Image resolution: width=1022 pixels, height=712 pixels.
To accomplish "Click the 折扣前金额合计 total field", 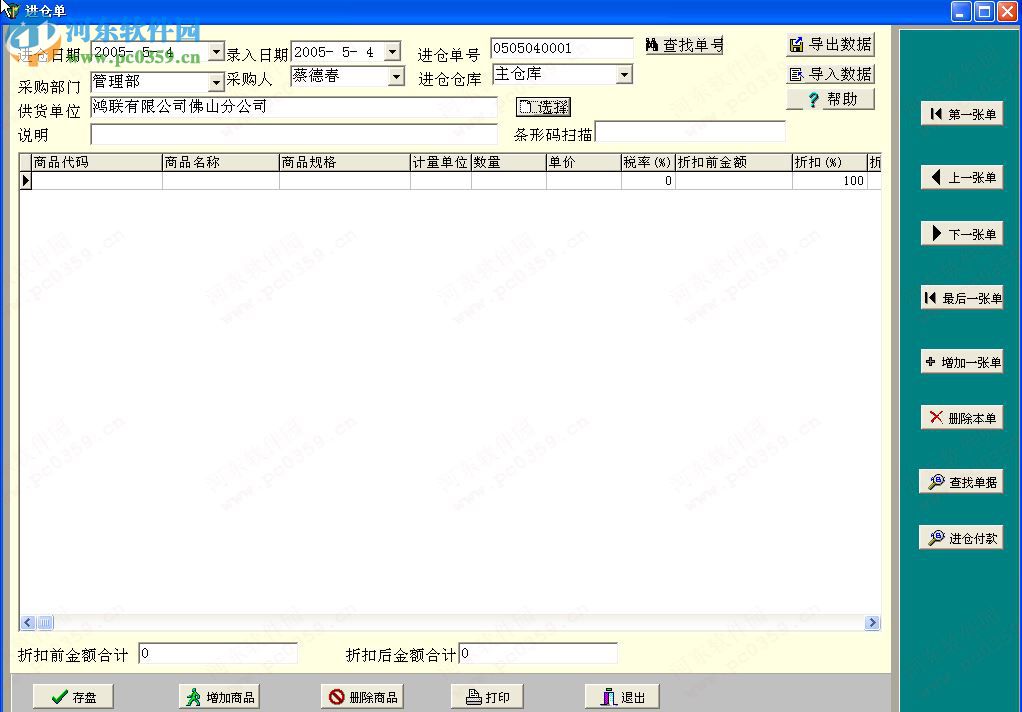I will [218, 653].
